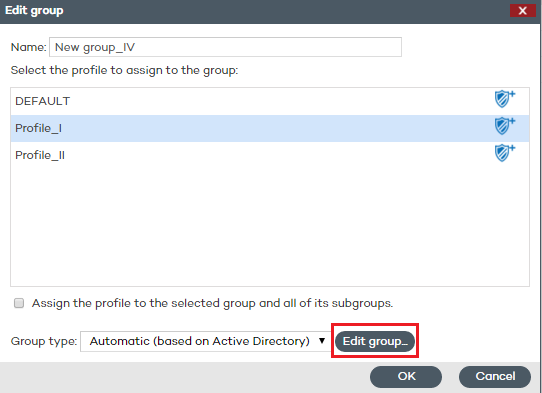
Task: Enable assigning profile to all subgroups checkbox
Action: (x=19, y=303)
